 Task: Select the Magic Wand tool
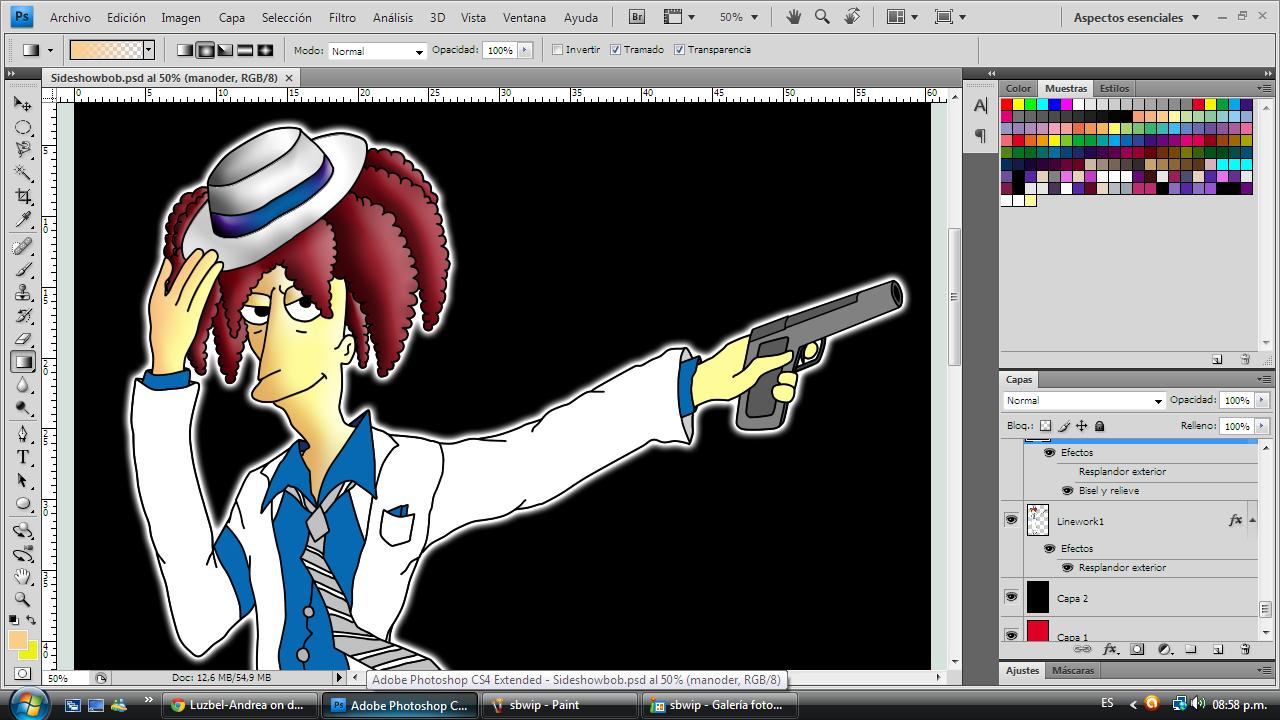click(x=23, y=173)
